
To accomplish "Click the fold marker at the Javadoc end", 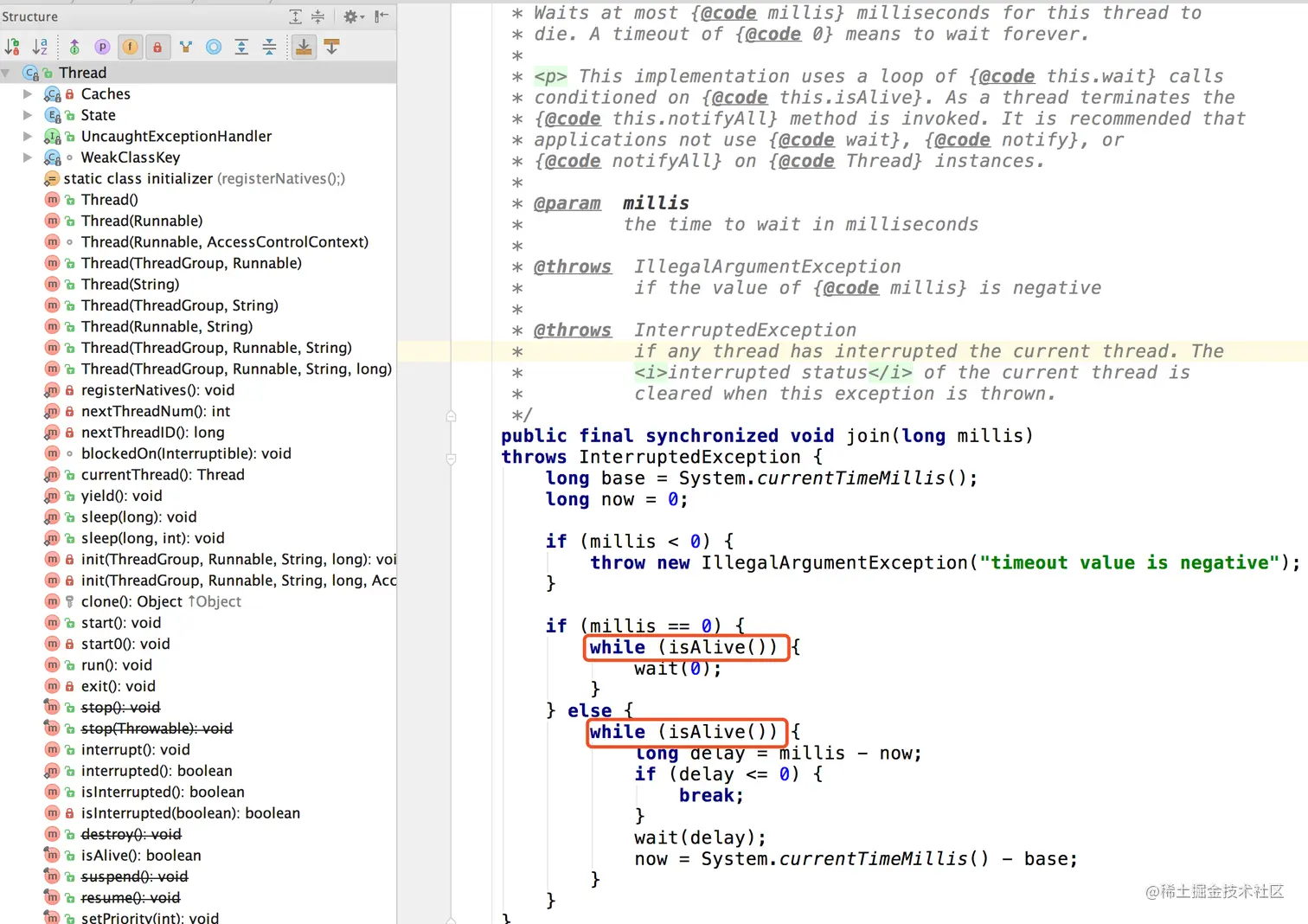I will 451,416.
